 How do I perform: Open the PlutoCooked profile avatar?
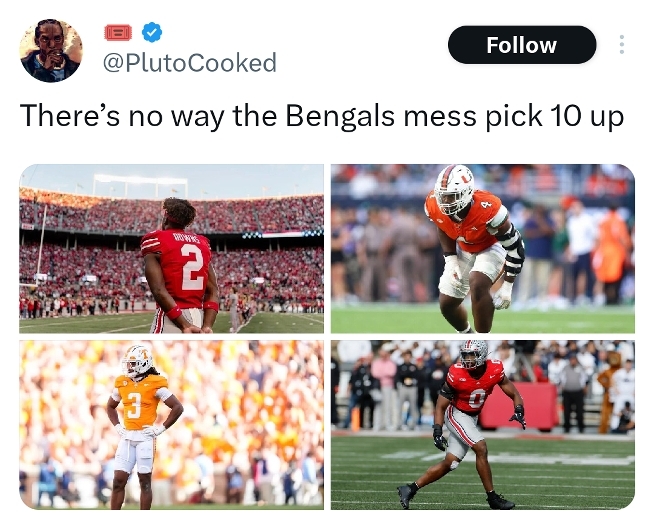click(51, 50)
